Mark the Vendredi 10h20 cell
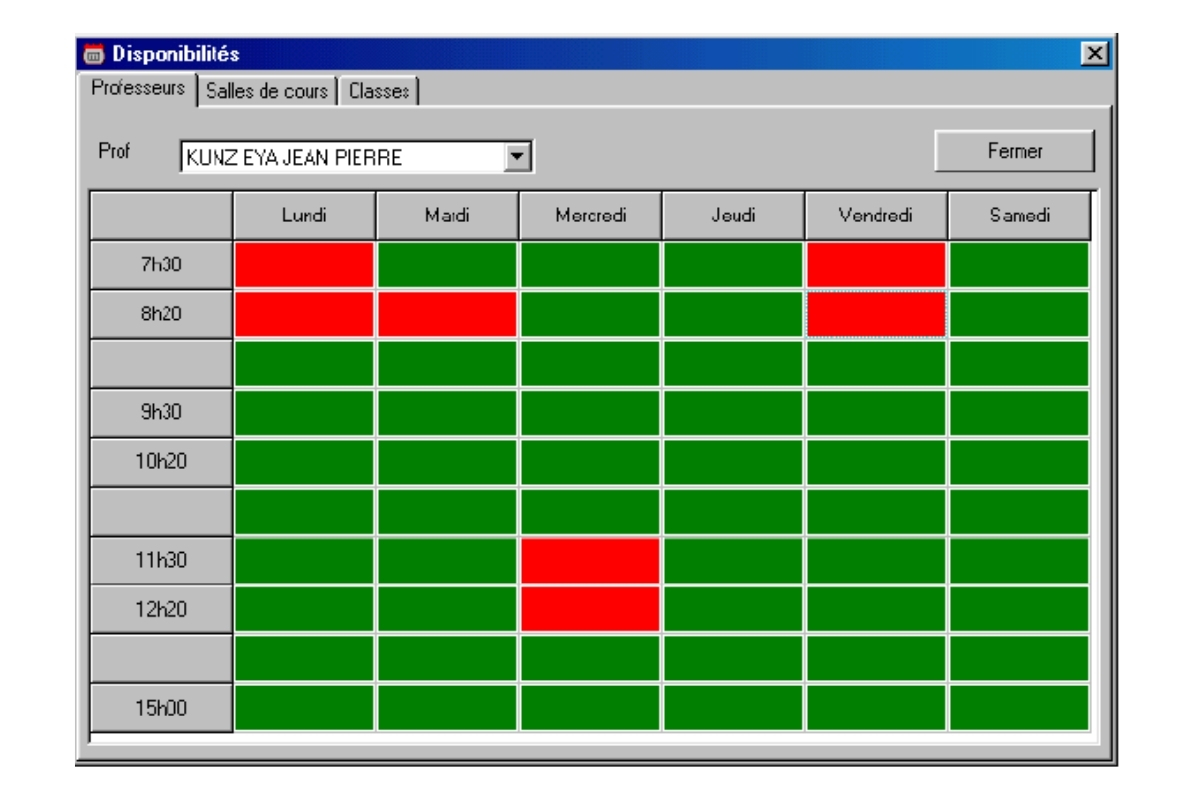Image resolution: width=1200 pixels, height=800 pixels. 876,461
